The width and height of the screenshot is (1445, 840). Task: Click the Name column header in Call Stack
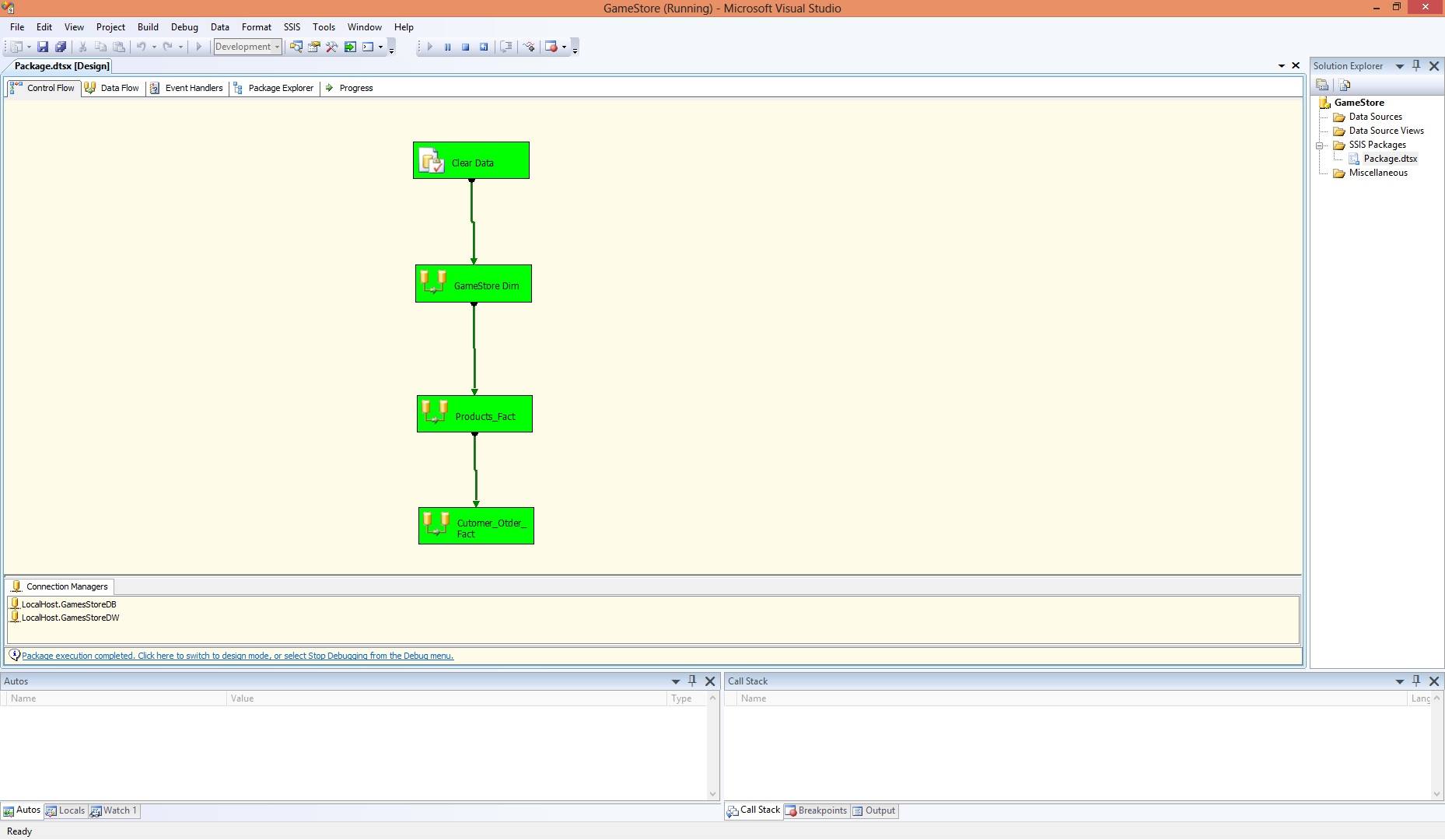(x=1073, y=698)
